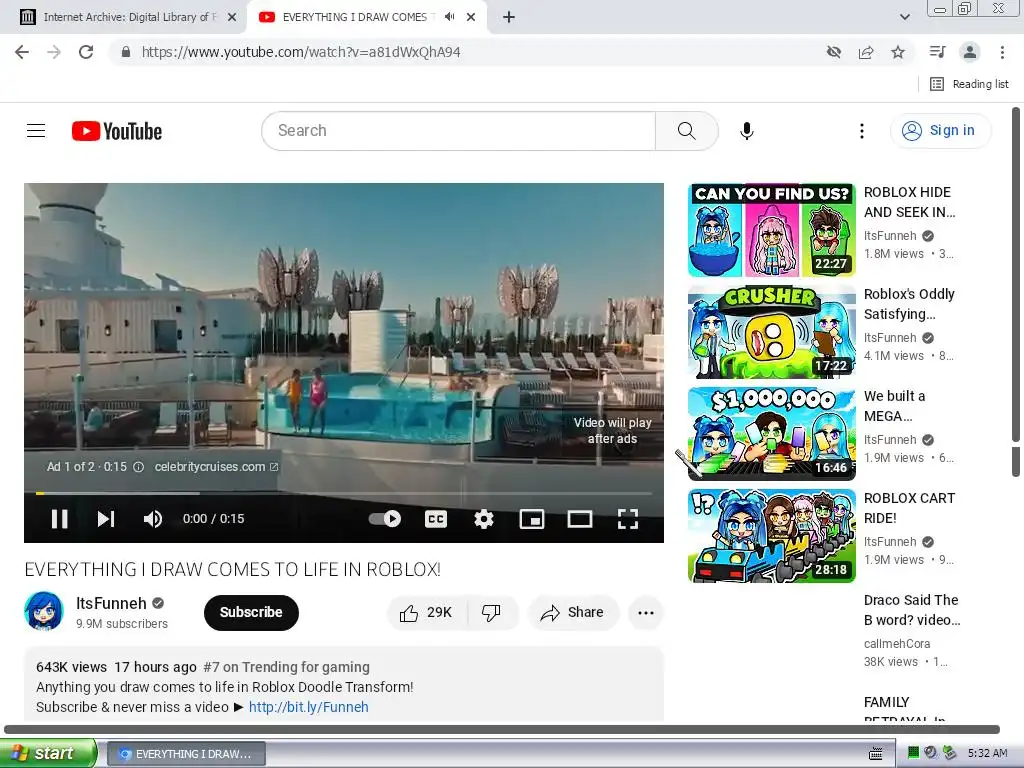Viewport: 1024px width, 768px height.
Task: Enter full screen mode
Action: [628, 519]
